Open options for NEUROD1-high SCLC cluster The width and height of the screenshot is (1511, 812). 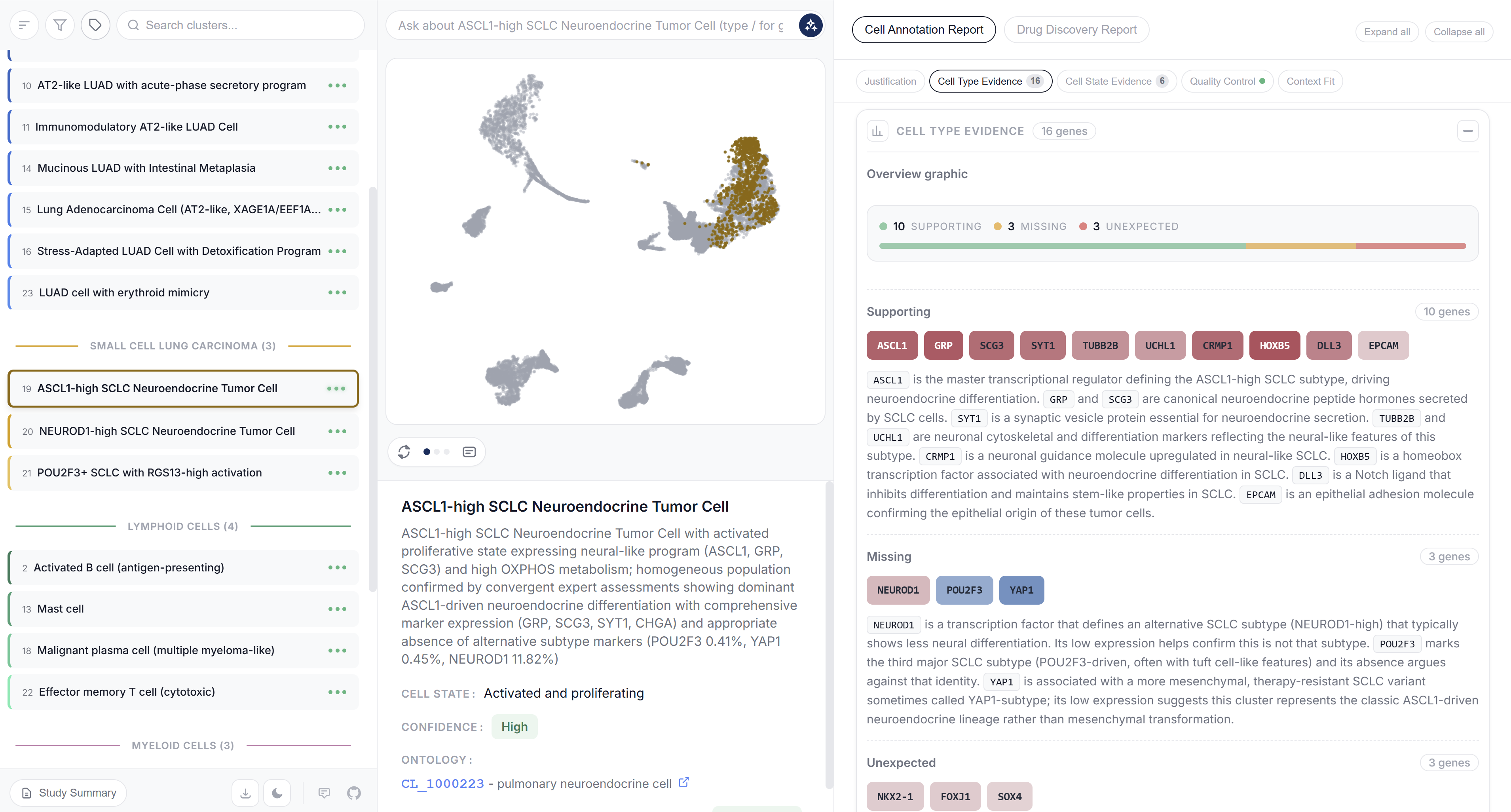(x=337, y=431)
